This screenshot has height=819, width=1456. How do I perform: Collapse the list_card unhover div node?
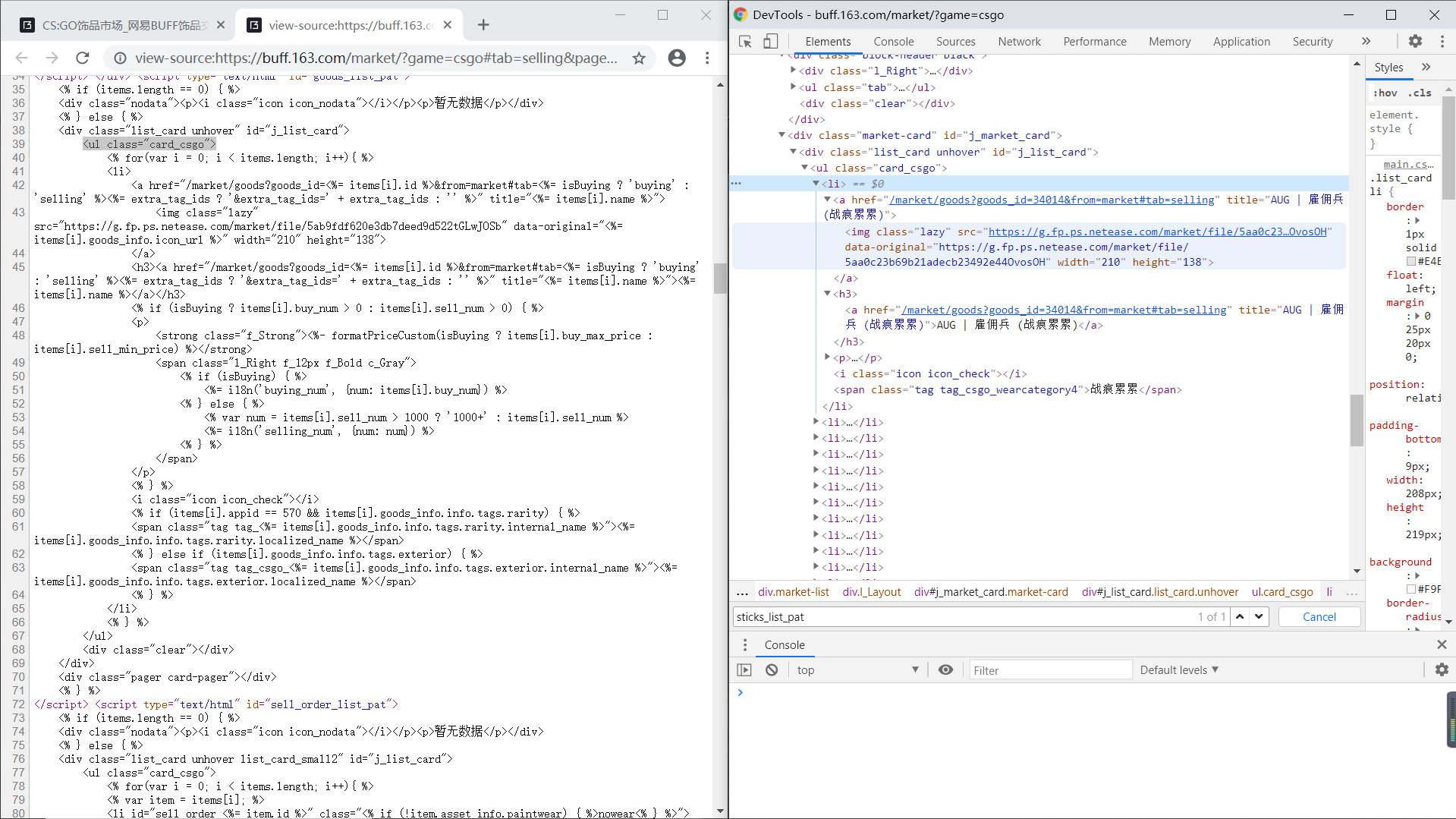tap(793, 152)
